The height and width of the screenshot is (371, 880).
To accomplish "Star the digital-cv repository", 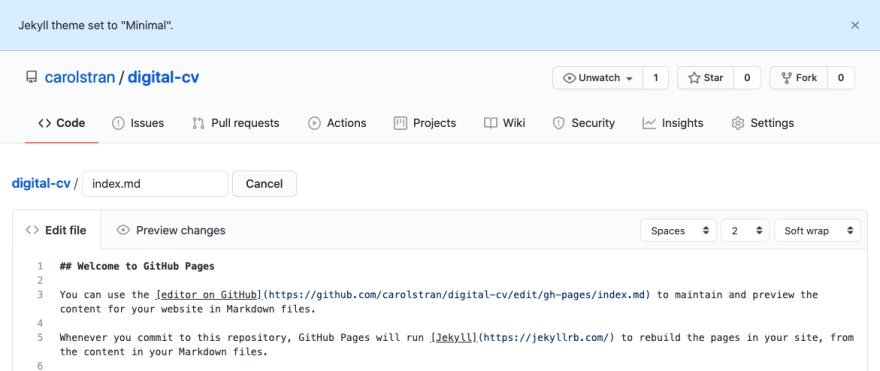I will (x=705, y=78).
